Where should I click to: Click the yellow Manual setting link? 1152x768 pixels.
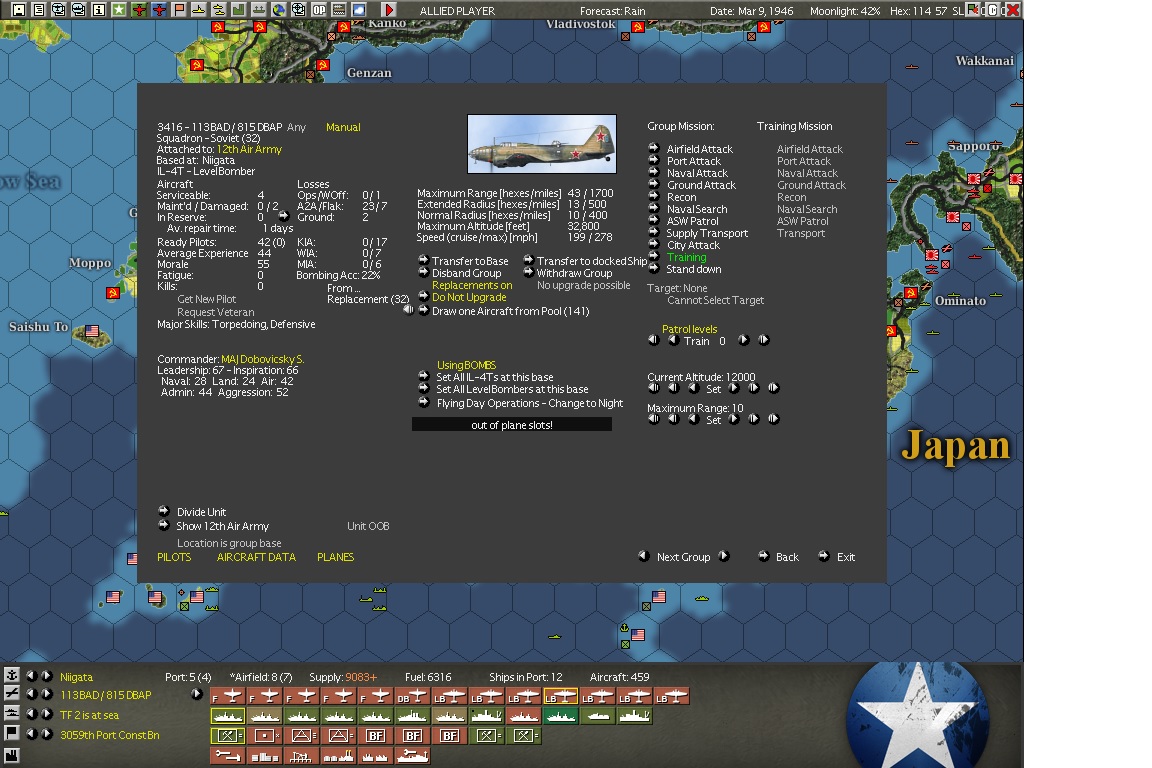[x=343, y=127]
